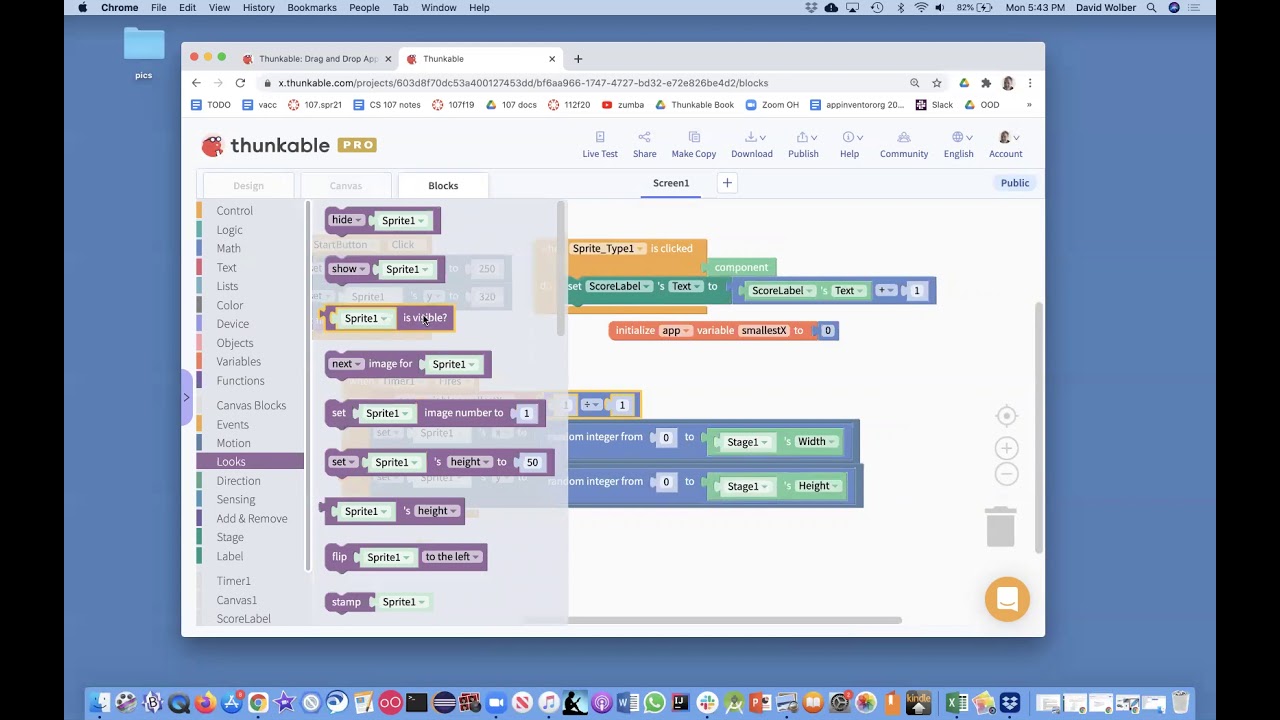Open the orange chat support bubble
The image size is (1280, 720).
(x=1007, y=599)
